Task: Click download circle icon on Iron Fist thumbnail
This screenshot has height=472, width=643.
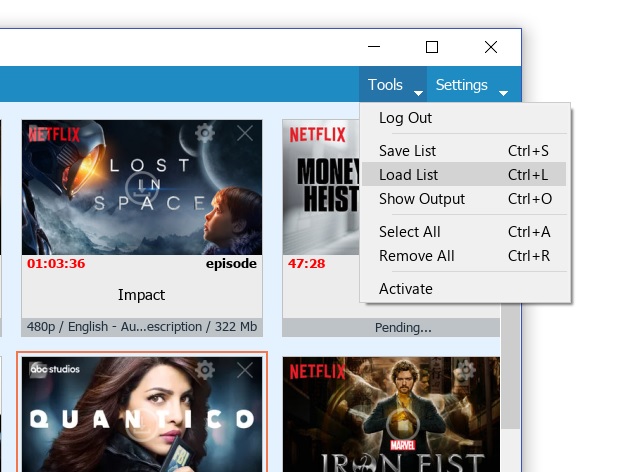Action: 403,424
